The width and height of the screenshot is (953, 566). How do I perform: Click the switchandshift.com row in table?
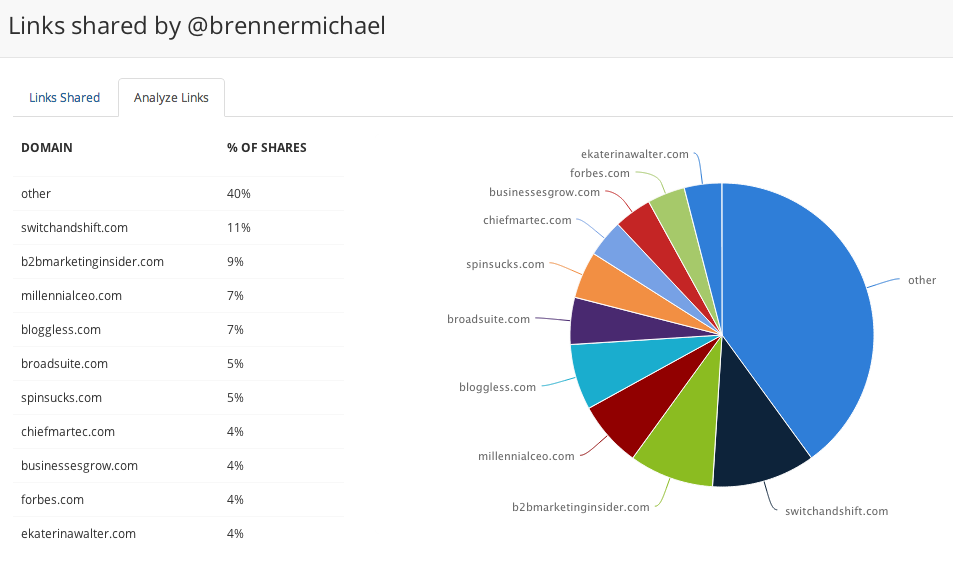click(178, 228)
